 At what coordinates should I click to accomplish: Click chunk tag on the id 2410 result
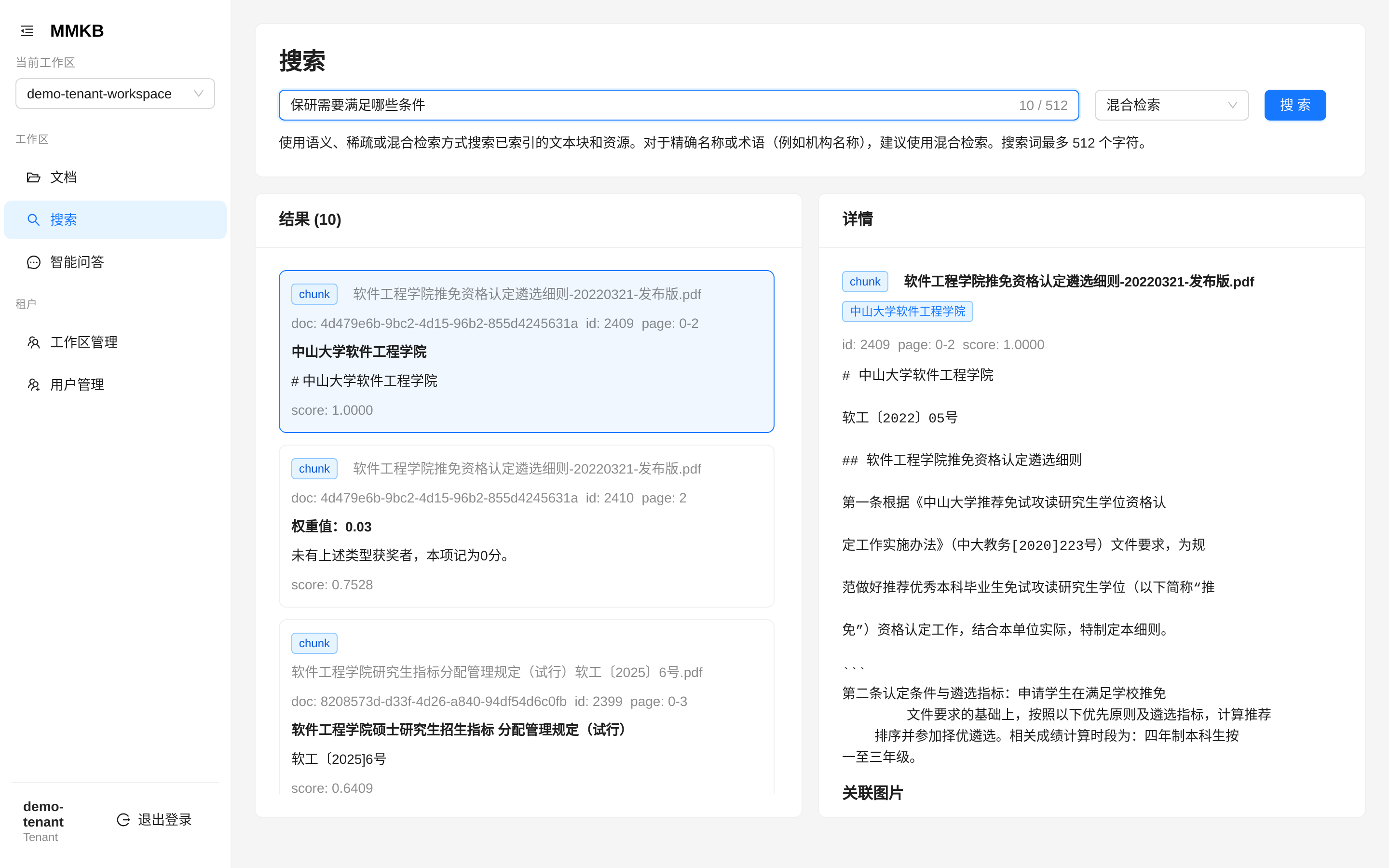pyautogui.click(x=314, y=468)
